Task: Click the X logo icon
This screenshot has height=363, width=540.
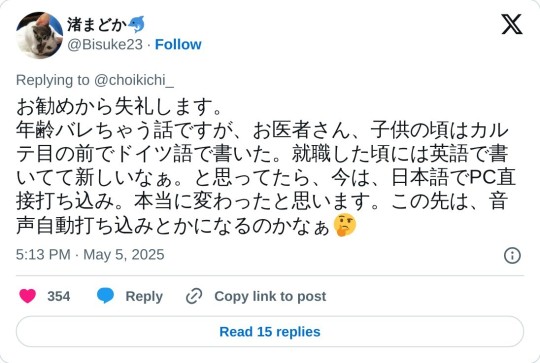Action: click(512, 24)
